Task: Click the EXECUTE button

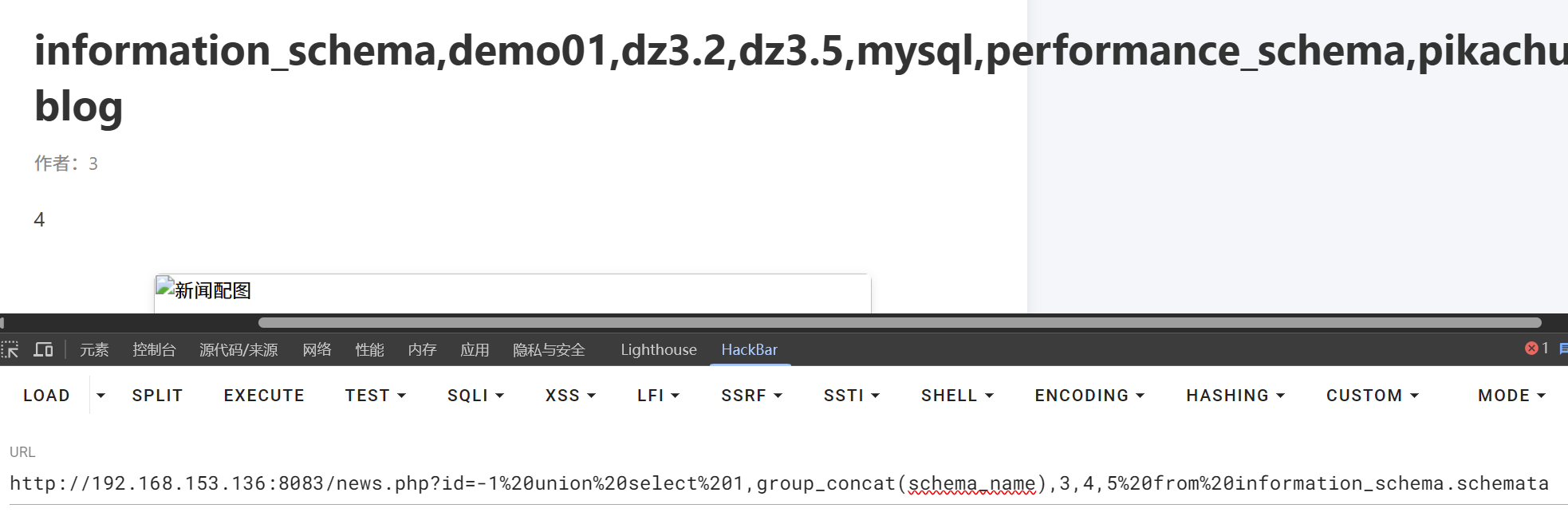Action: (x=264, y=396)
